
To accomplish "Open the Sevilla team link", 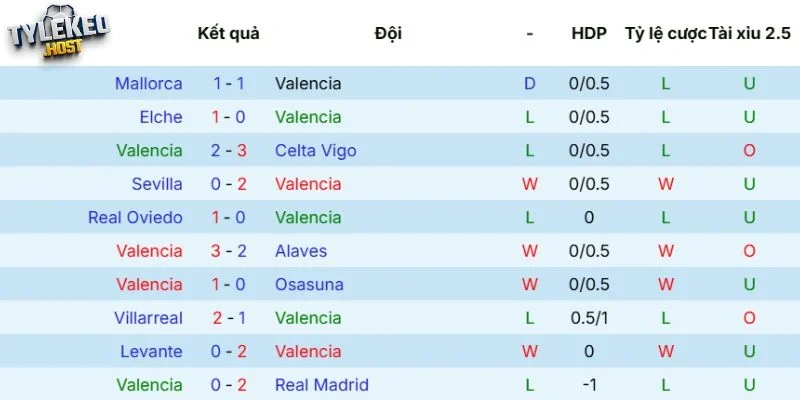I will pos(156,184).
